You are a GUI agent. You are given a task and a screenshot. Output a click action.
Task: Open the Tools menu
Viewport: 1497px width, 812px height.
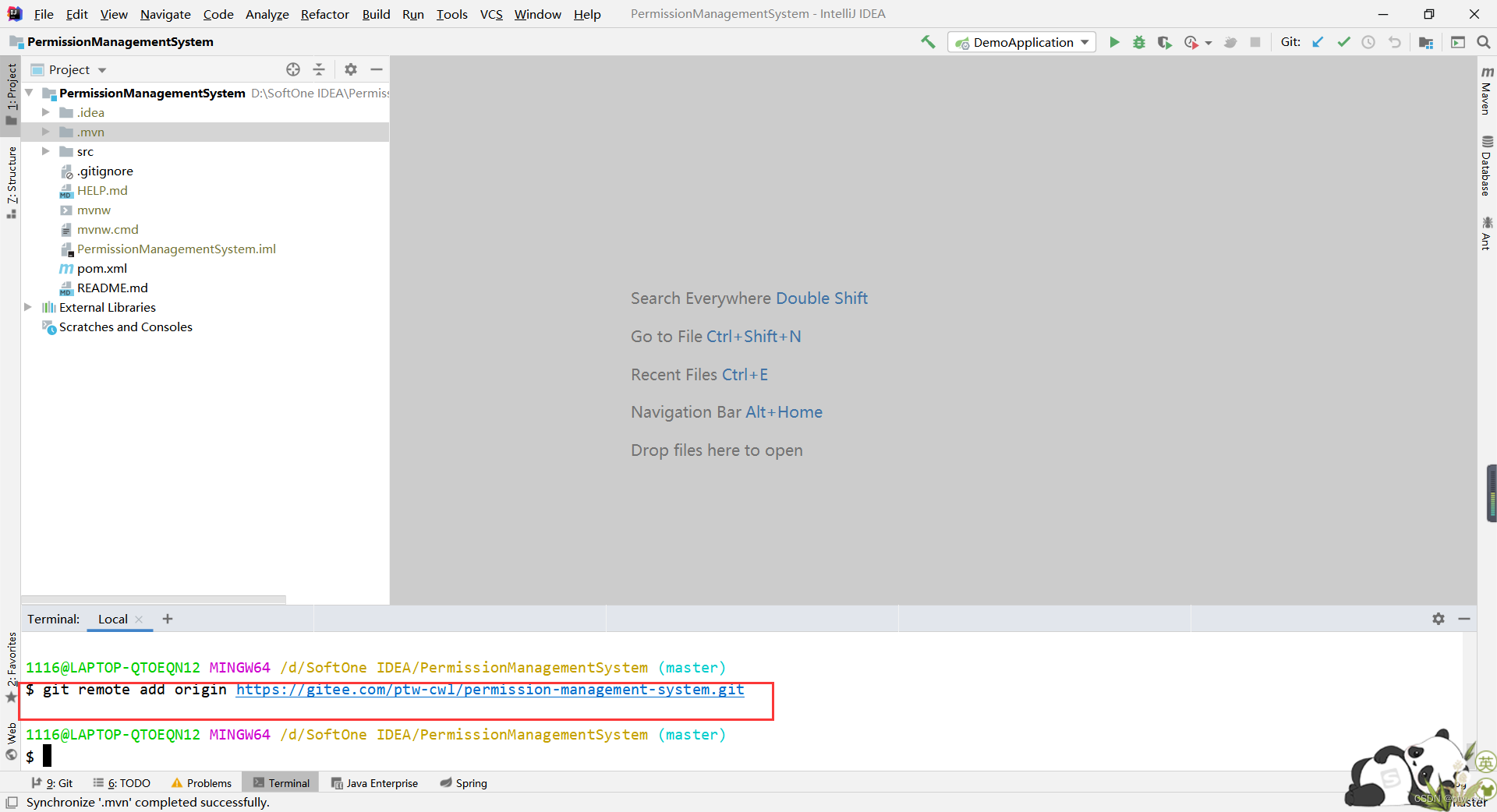pyautogui.click(x=451, y=14)
